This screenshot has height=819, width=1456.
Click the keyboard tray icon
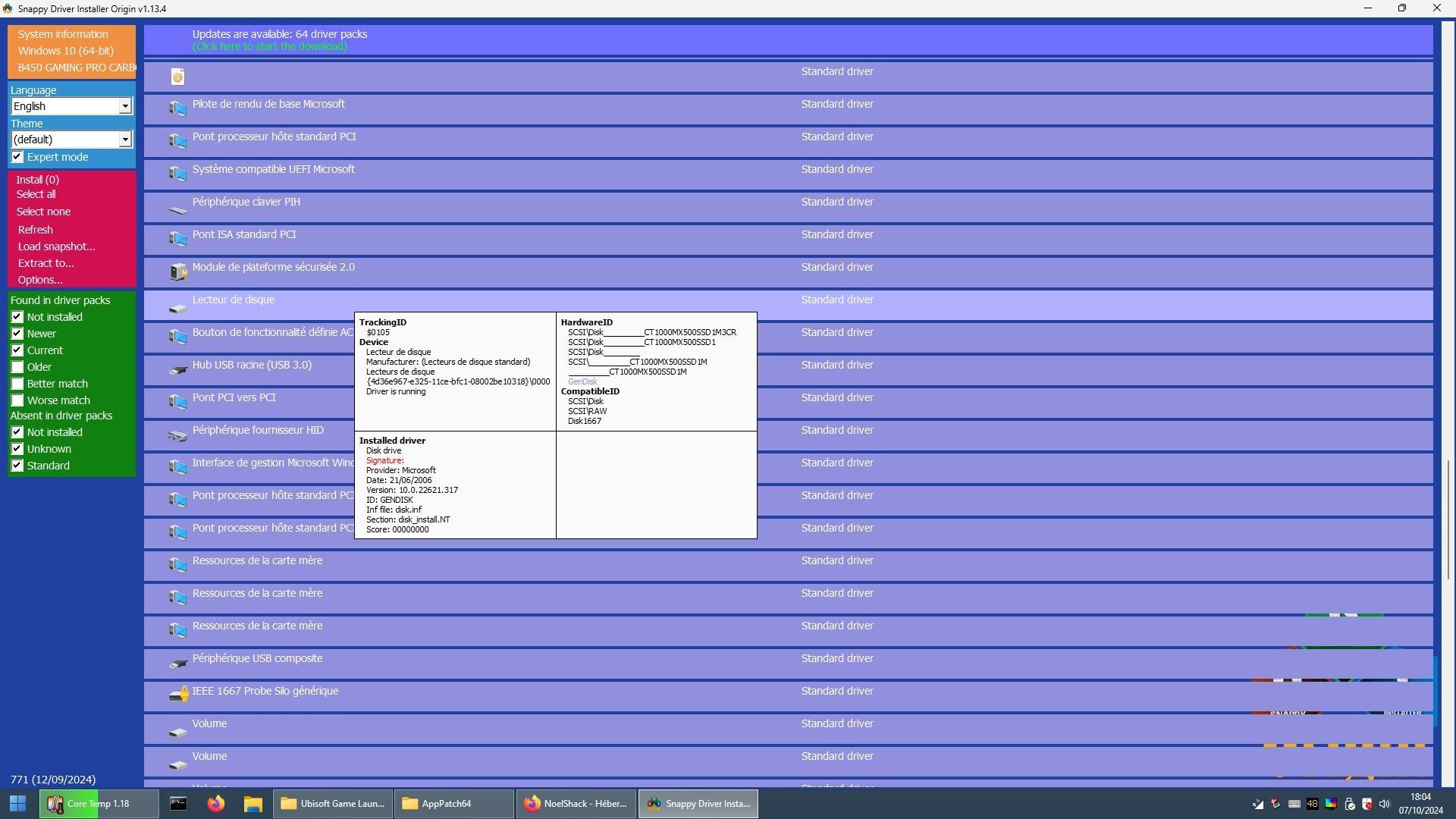[x=1294, y=804]
